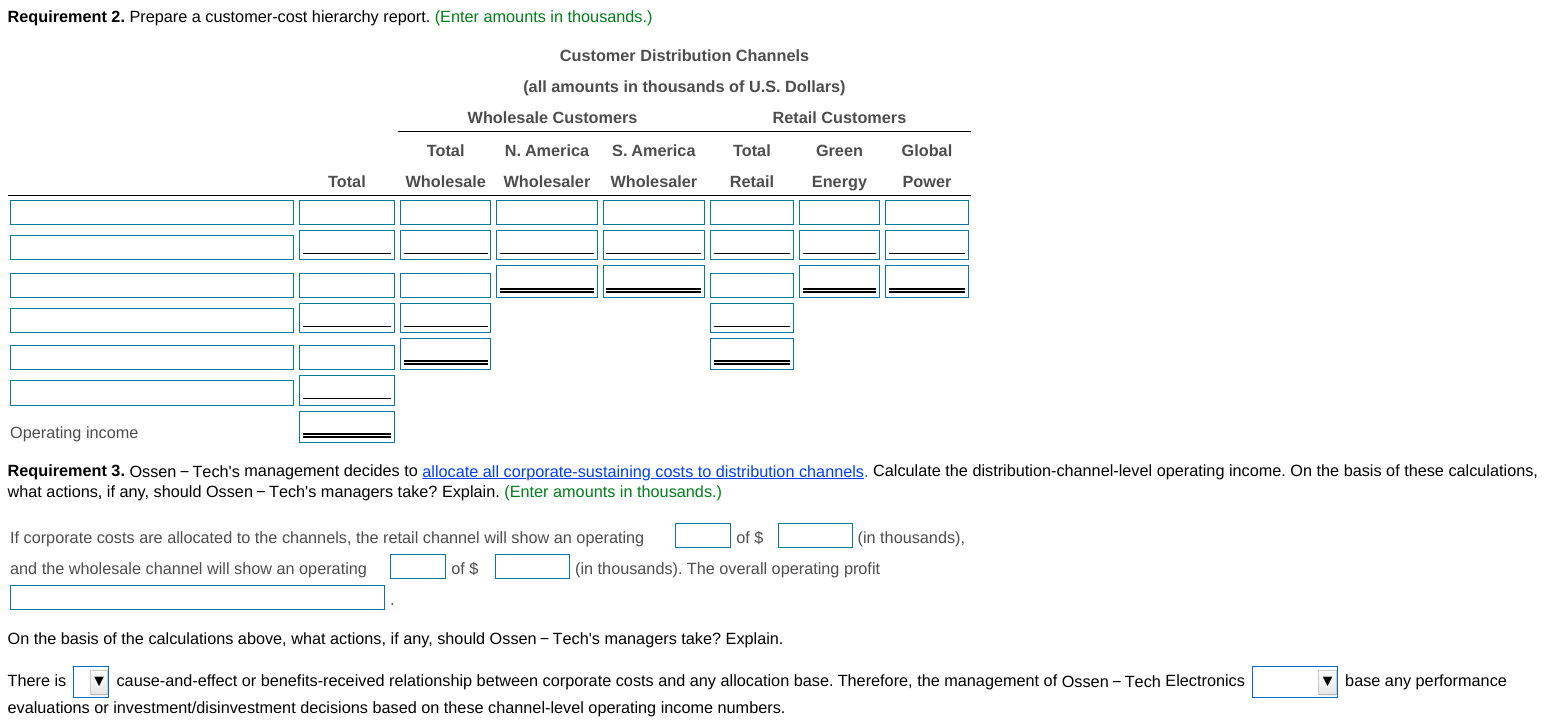Click the "Requirement 3." heading text
Image resolution: width=1549 pixels, height=726 pixels.
66,471
